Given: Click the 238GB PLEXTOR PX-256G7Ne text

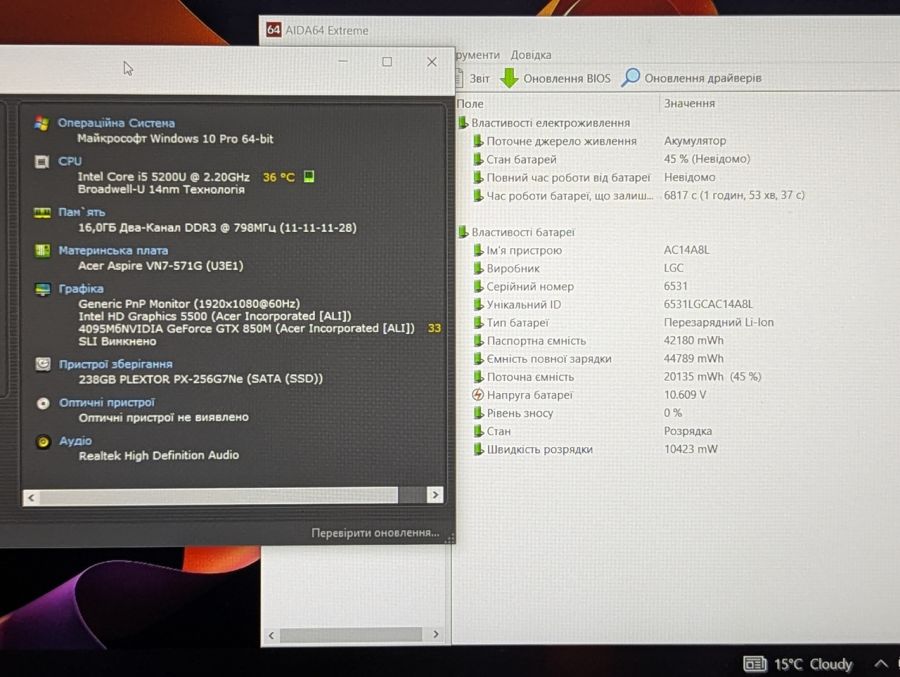Looking at the screenshot, I should click(201, 378).
